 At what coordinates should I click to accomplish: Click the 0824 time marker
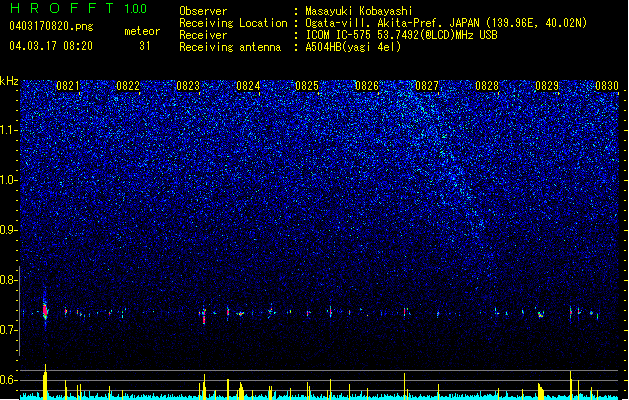[x=248, y=86]
